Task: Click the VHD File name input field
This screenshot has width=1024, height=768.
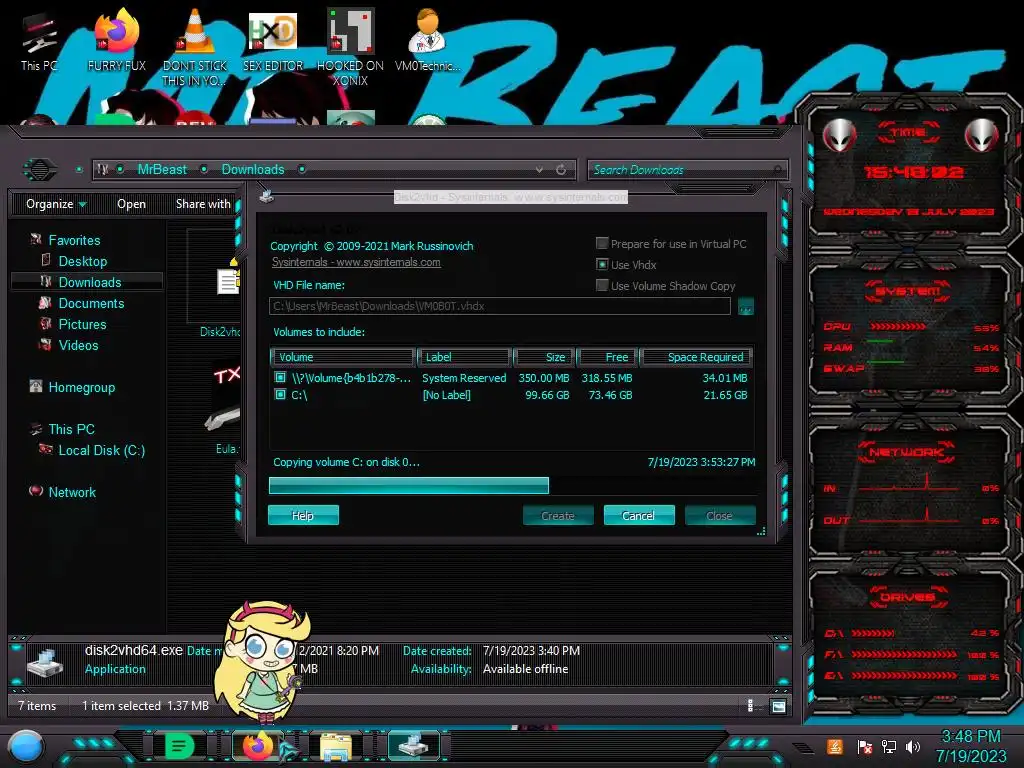Action: (x=500, y=306)
